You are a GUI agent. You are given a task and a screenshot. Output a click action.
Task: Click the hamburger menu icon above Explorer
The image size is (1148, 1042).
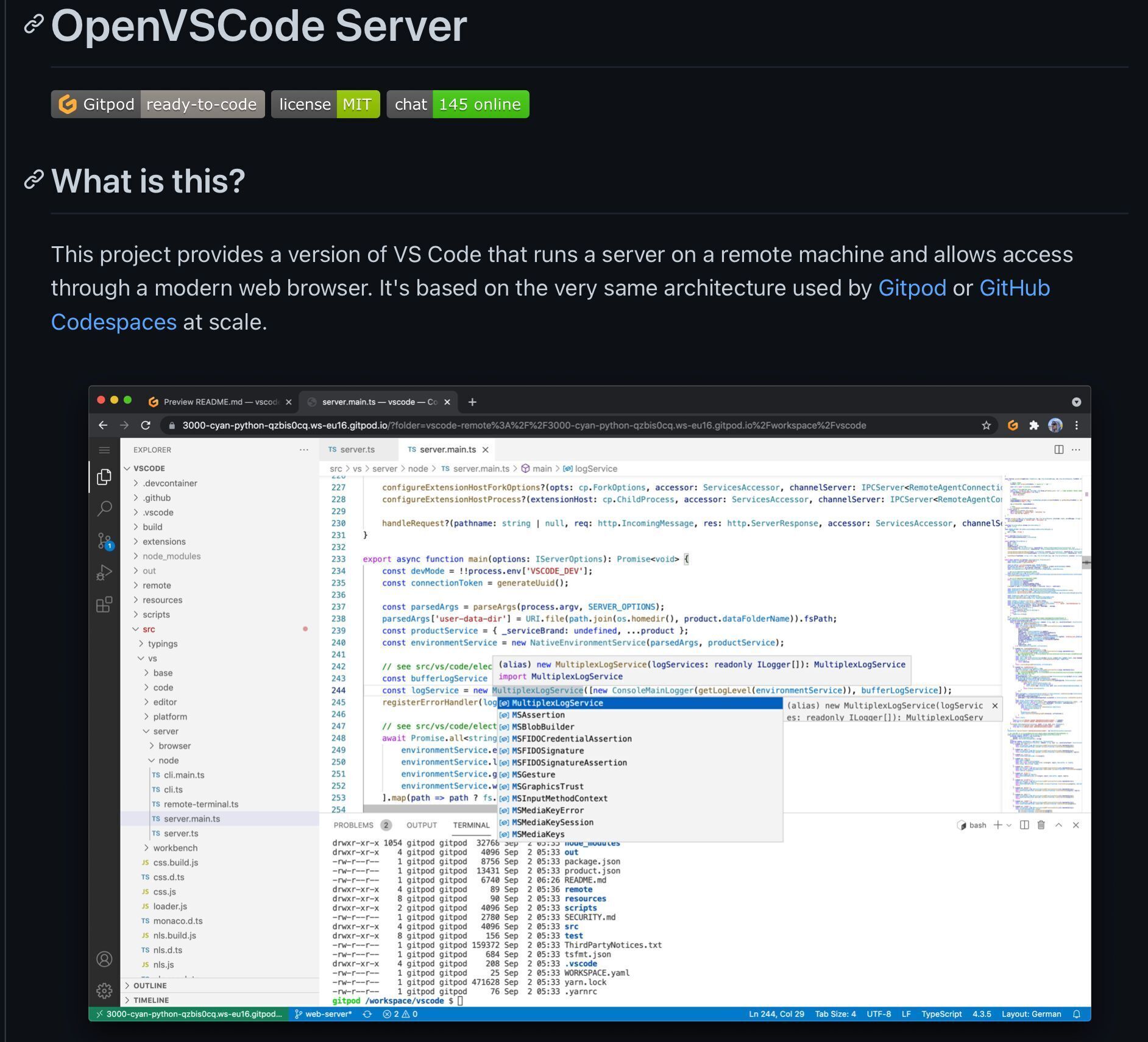[104, 450]
